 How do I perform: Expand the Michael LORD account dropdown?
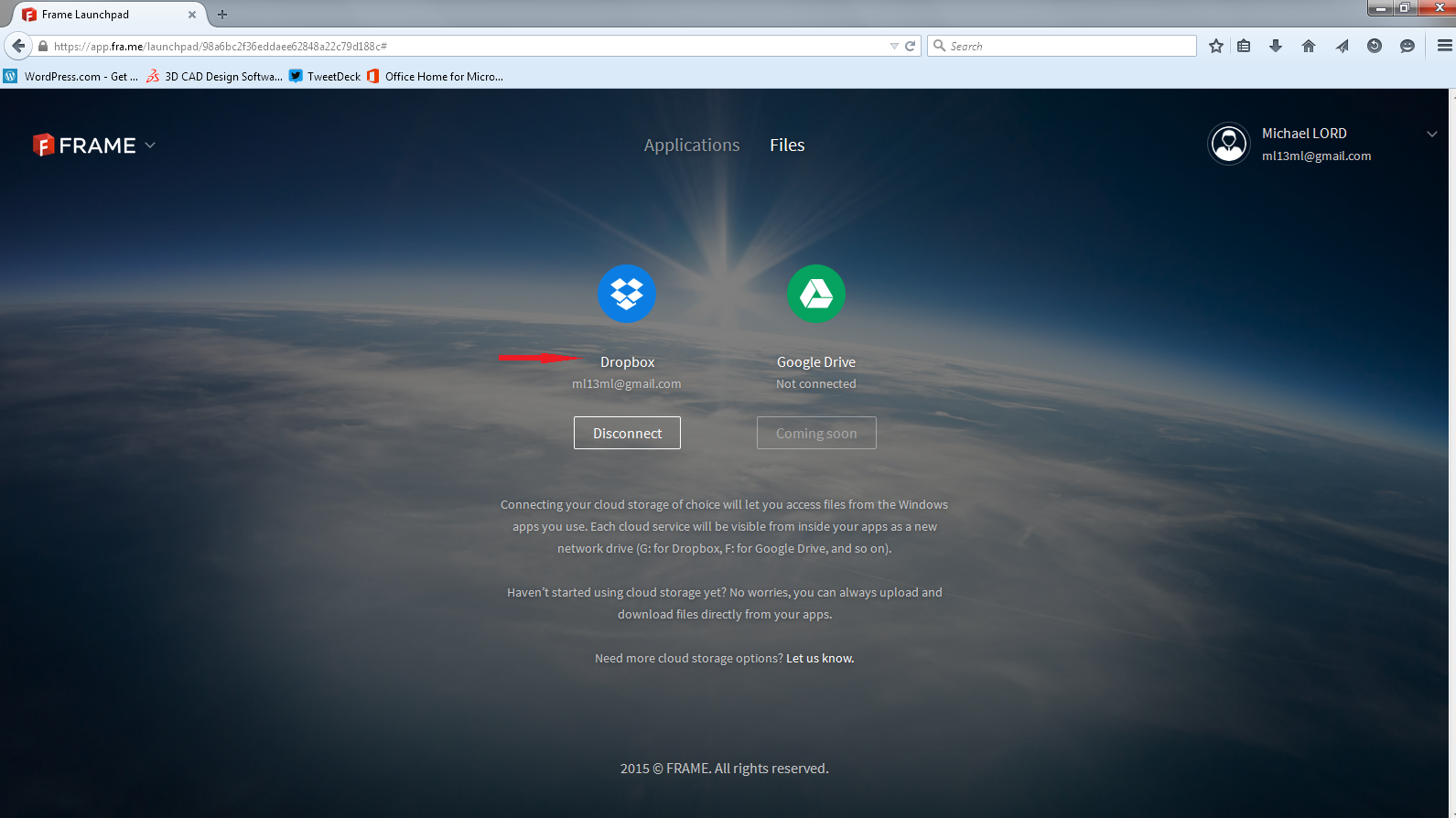point(1431,135)
